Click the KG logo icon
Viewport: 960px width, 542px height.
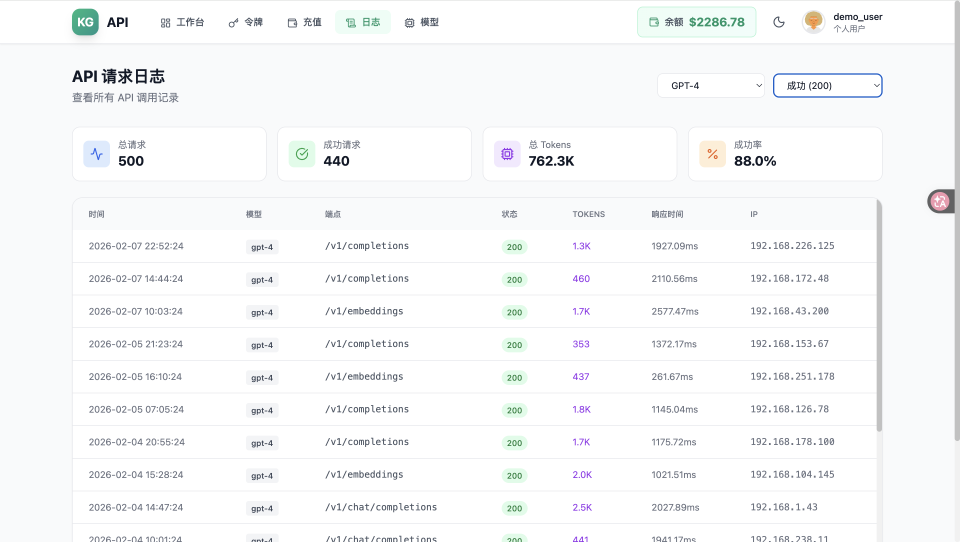click(x=85, y=22)
